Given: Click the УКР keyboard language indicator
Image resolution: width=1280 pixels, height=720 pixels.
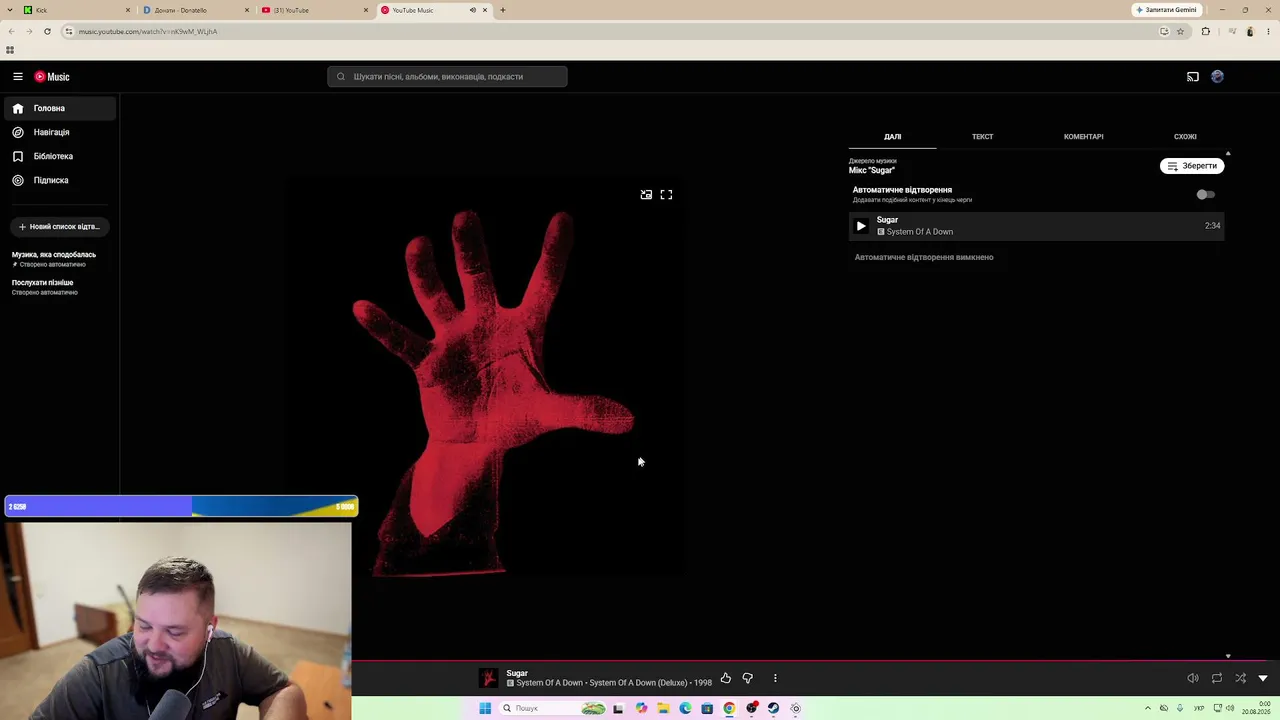Looking at the screenshot, I should (1199, 708).
